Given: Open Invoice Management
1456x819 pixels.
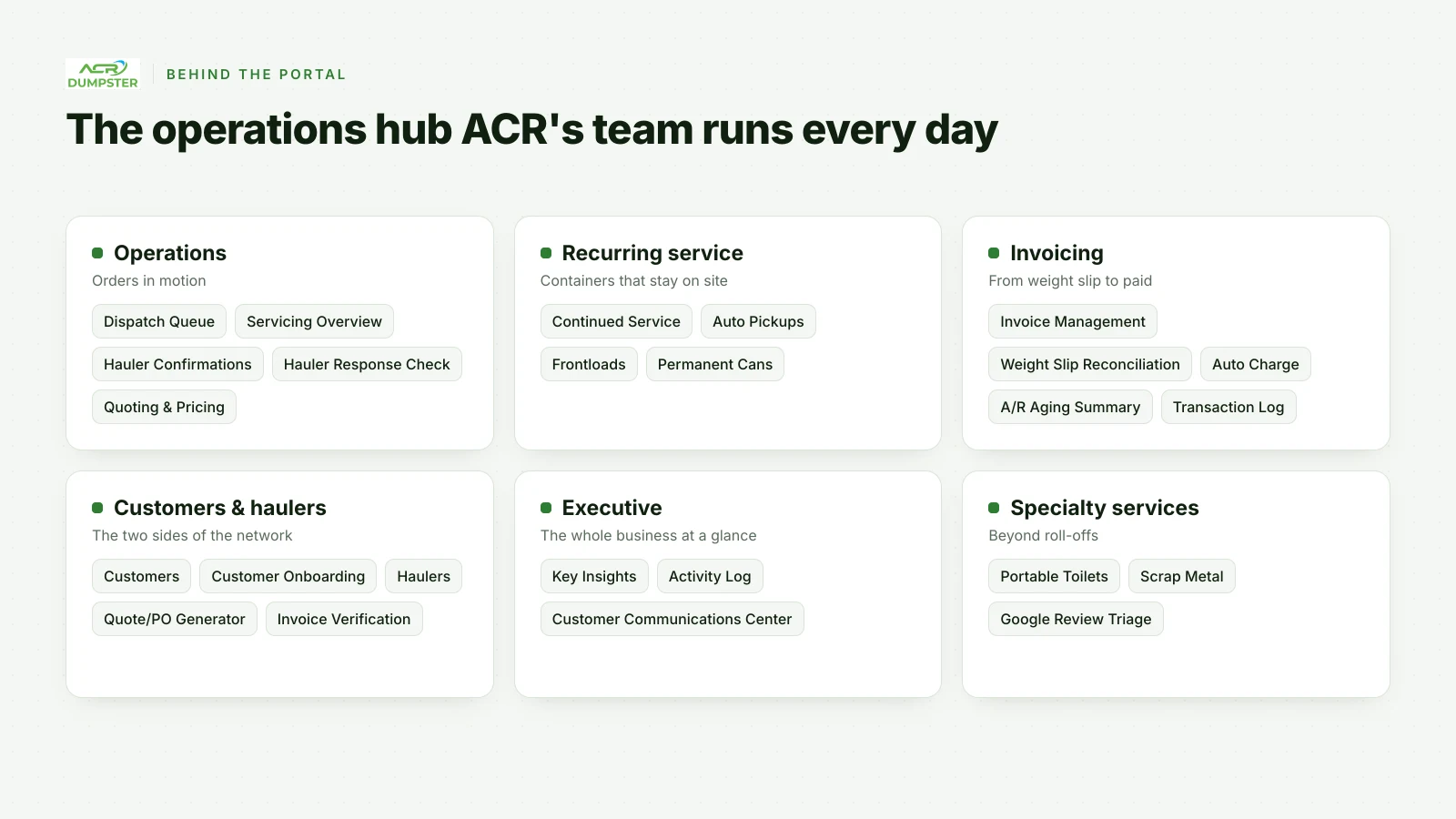Looking at the screenshot, I should [1073, 321].
